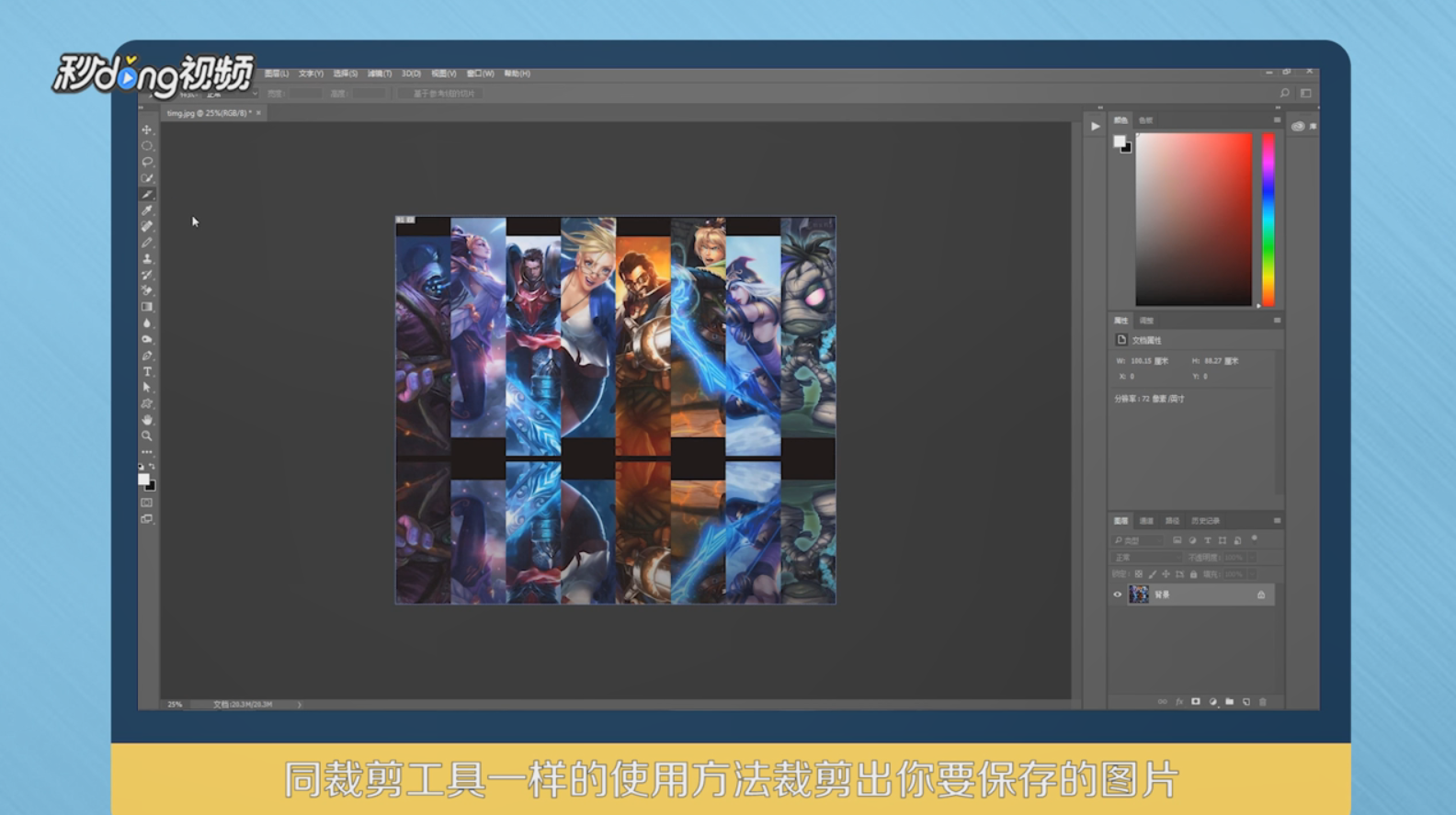
Task: Add a layer mask
Action: [1196, 702]
